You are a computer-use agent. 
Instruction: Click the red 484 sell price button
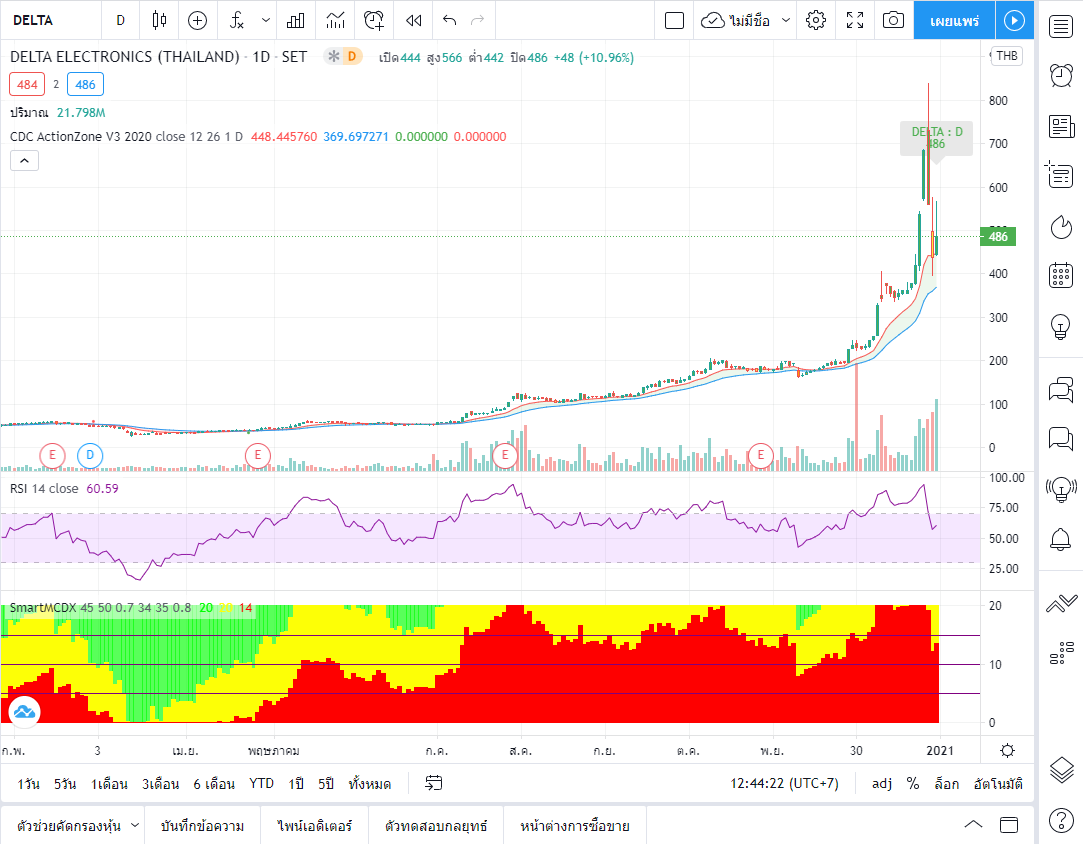[27, 84]
